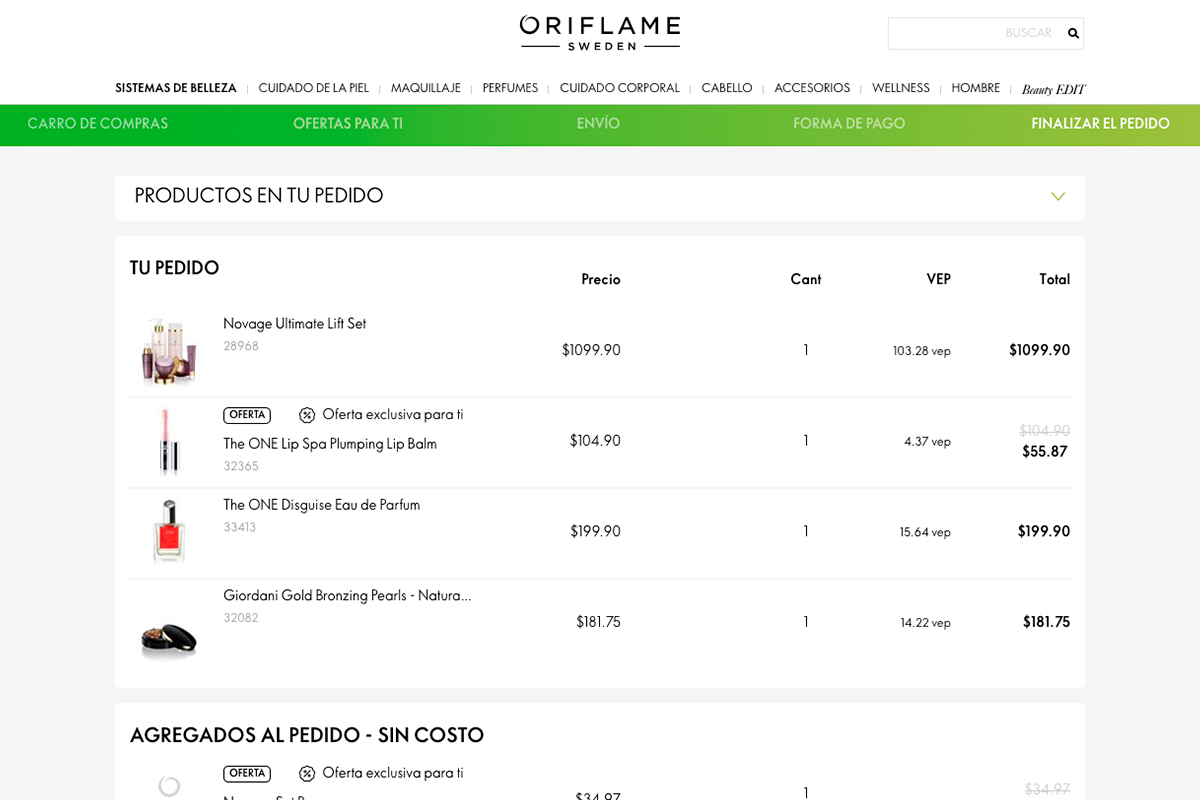This screenshot has height=800, width=1200.
Task: Open The ONE Lip Spa Plumping Lip Balm
Action: [330, 444]
